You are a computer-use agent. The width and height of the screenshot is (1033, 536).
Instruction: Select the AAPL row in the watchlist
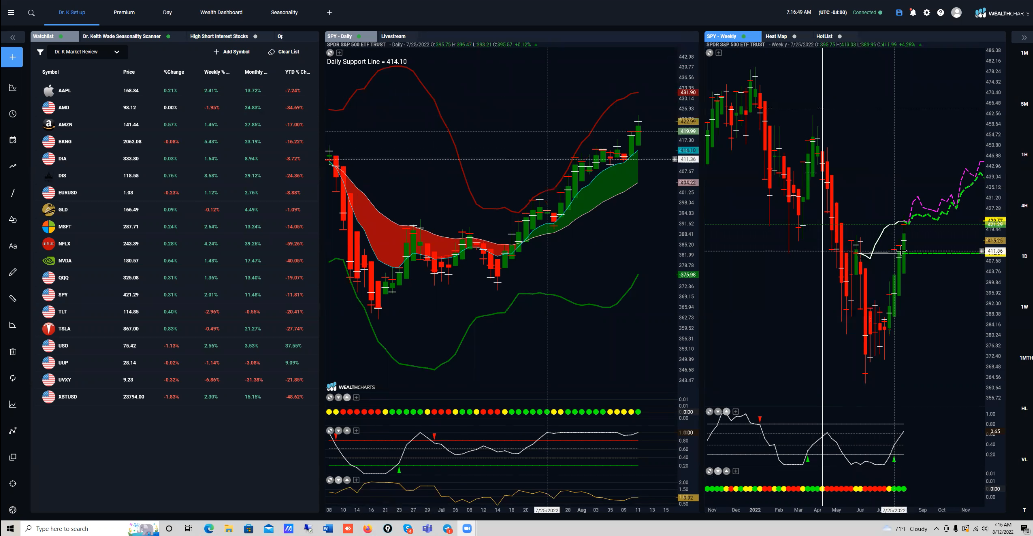175,90
